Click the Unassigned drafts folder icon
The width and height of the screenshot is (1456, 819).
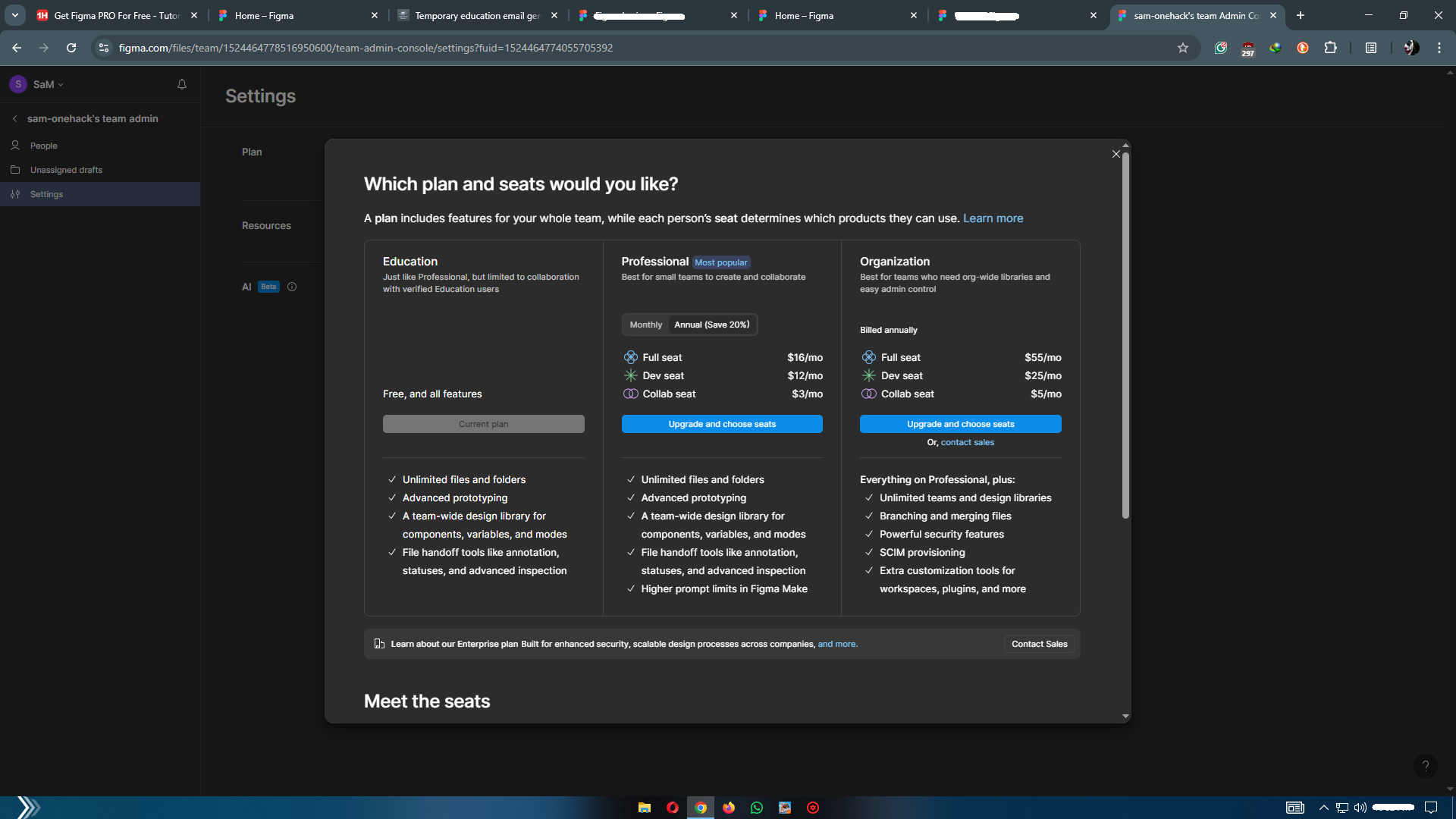[x=15, y=170]
